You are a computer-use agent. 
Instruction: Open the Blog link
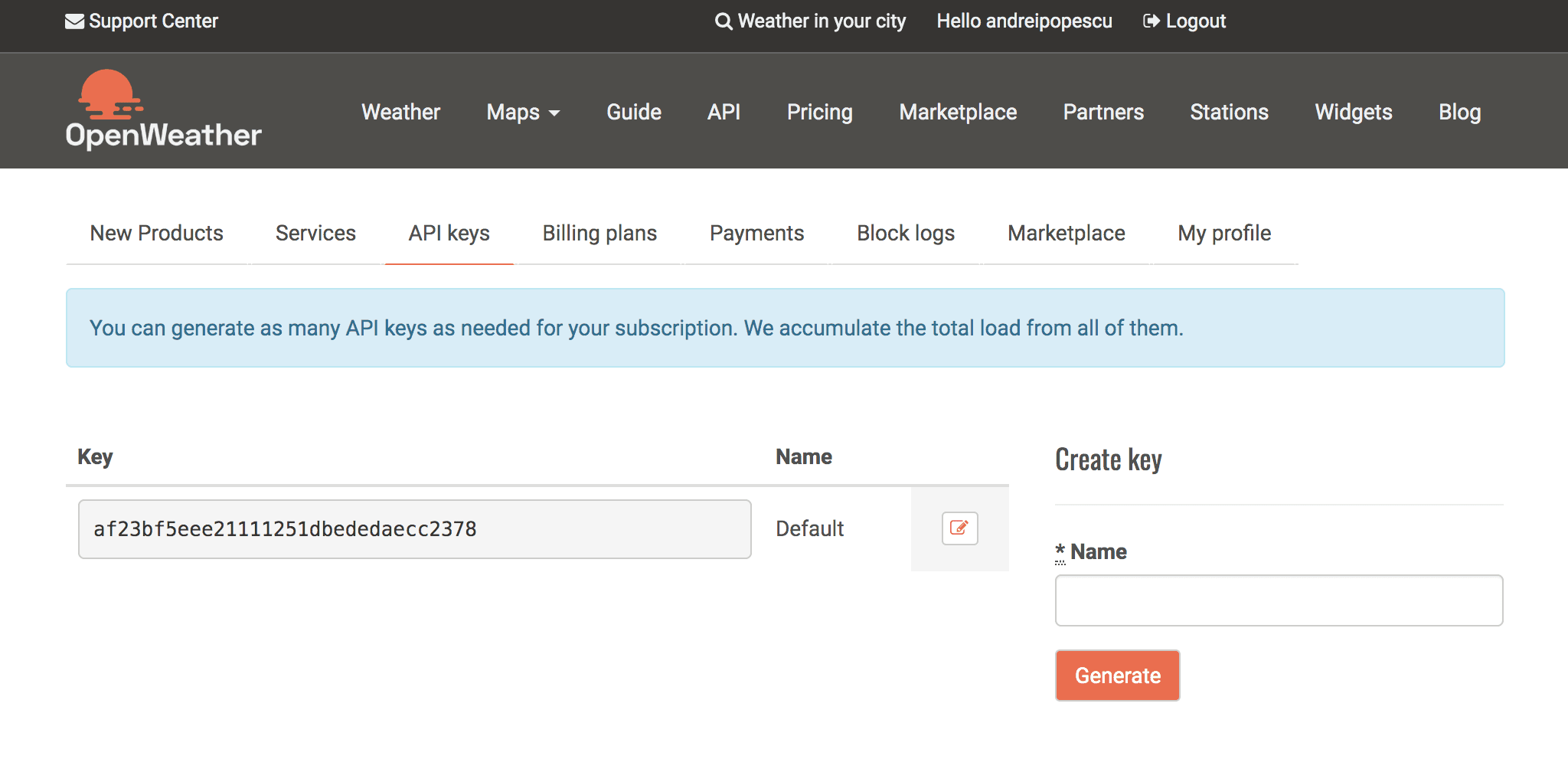click(x=1460, y=112)
